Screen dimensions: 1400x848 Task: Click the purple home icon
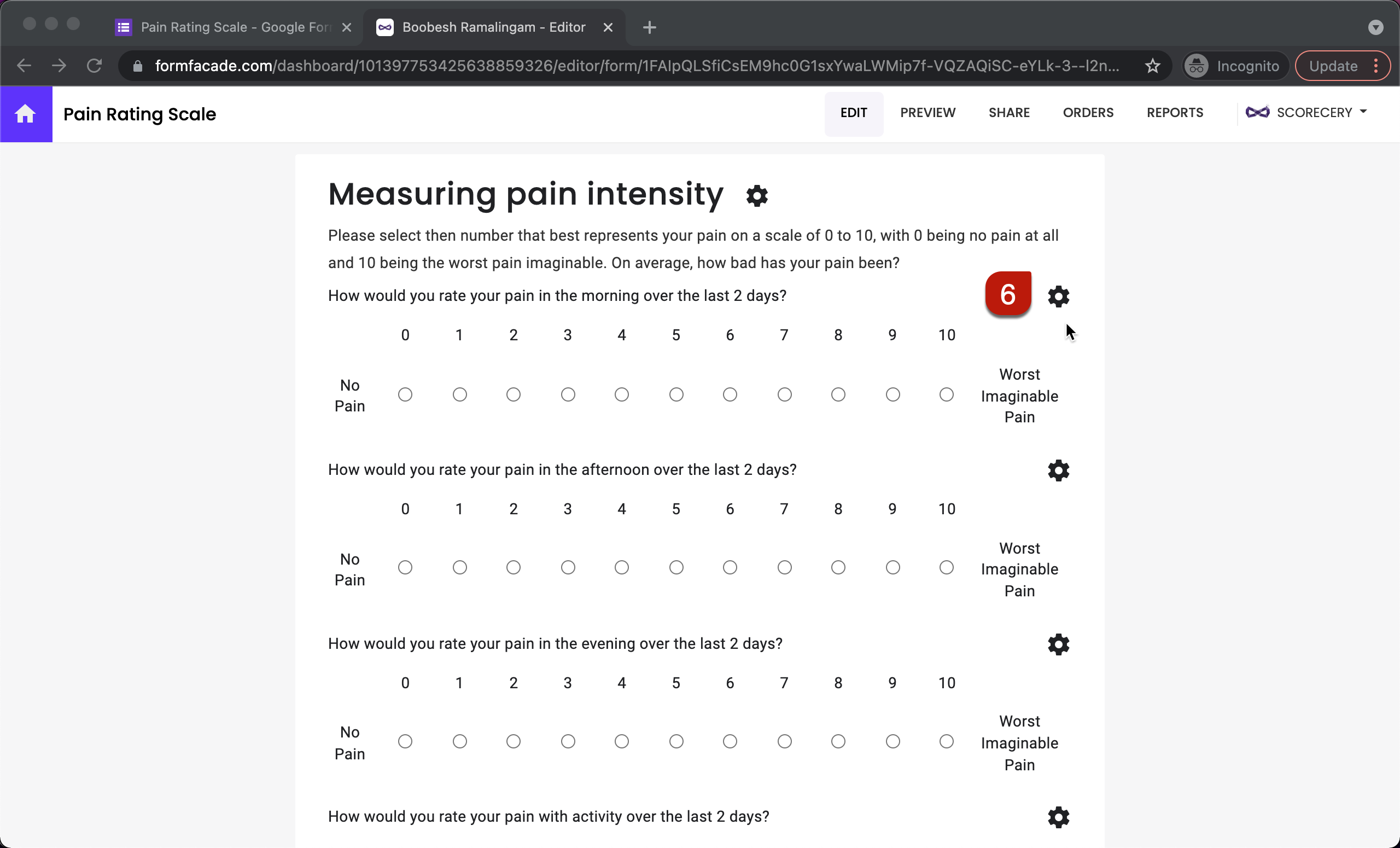[x=26, y=114]
